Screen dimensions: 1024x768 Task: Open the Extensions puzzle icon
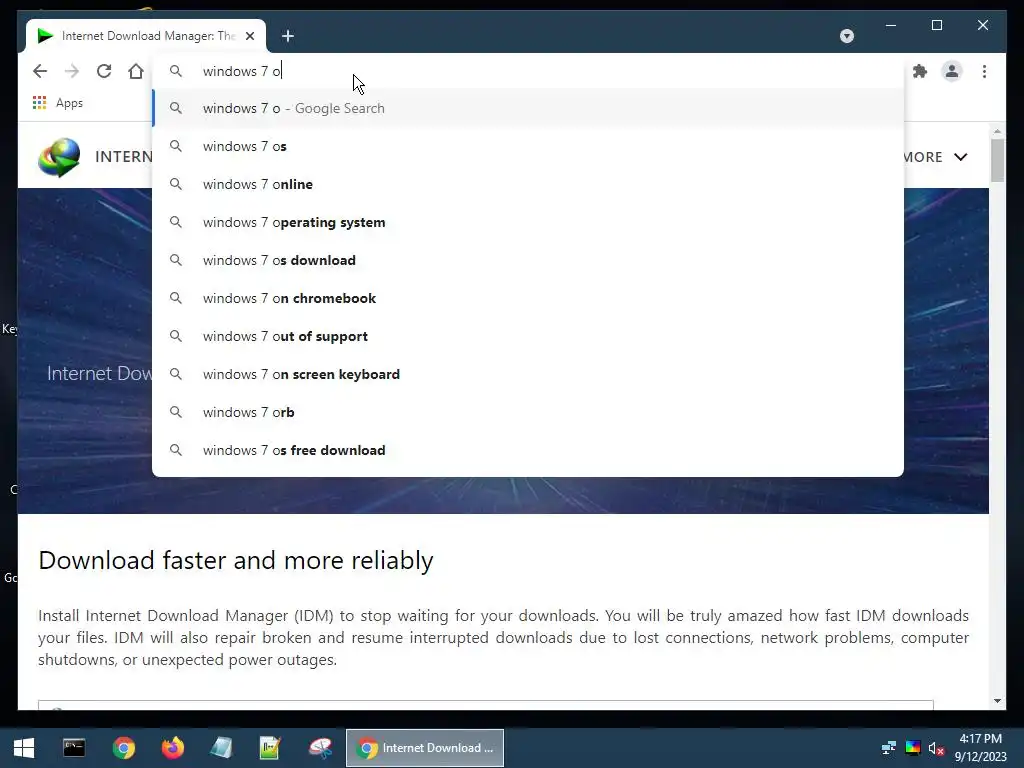(920, 71)
